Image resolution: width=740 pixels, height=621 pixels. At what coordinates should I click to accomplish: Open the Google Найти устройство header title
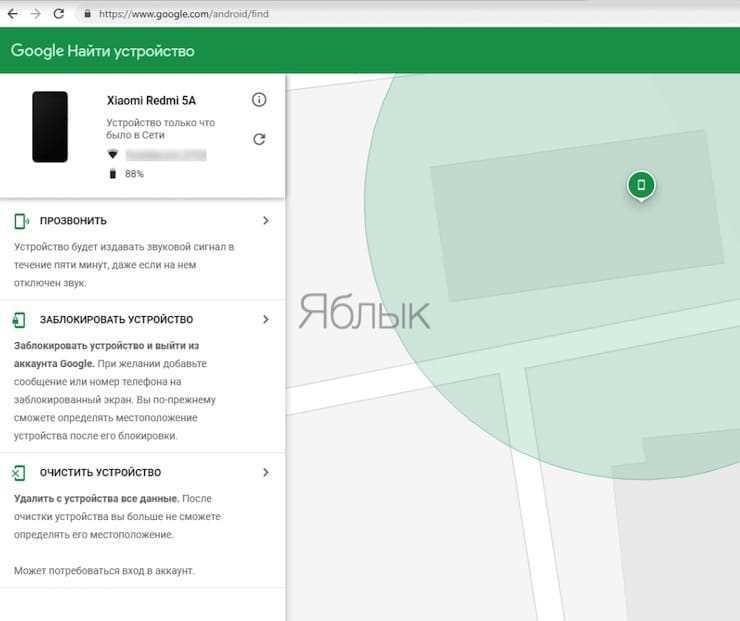pyautogui.click(x=102, y=50)
